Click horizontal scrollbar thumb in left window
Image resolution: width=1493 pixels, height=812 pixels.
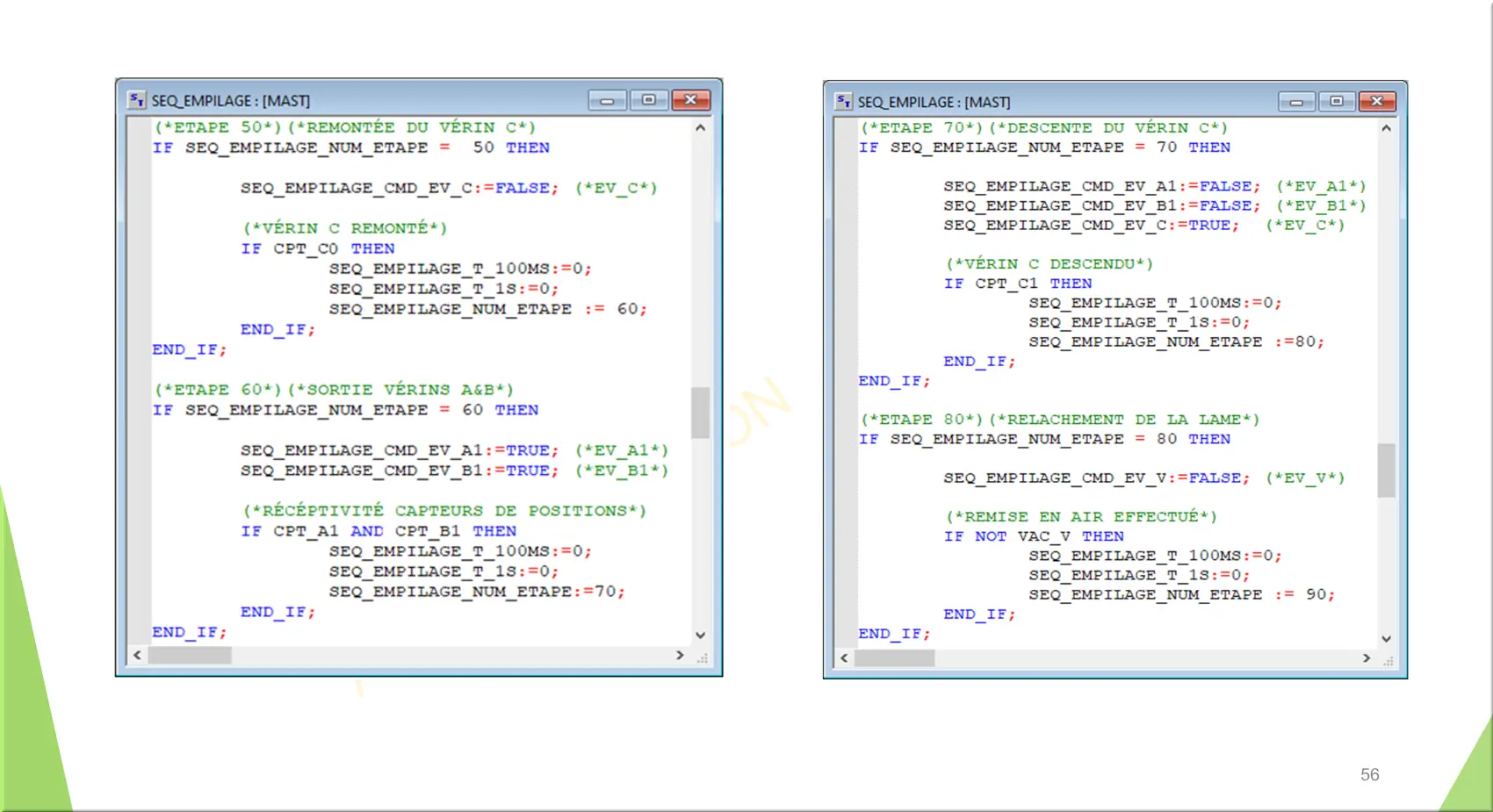pos(190,656)
